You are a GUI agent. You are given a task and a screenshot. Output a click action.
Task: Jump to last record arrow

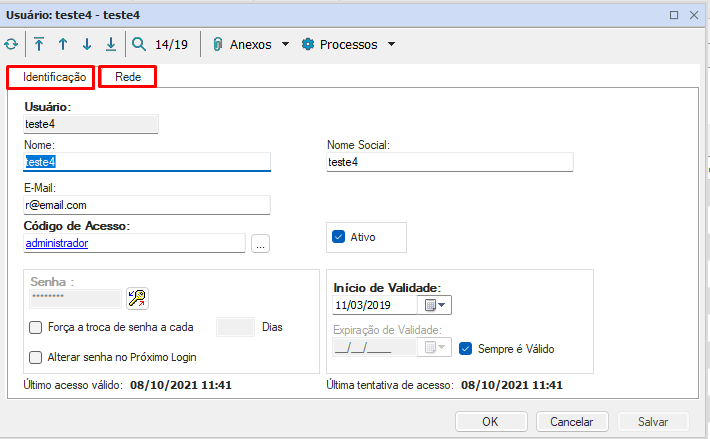coord(111,44)
